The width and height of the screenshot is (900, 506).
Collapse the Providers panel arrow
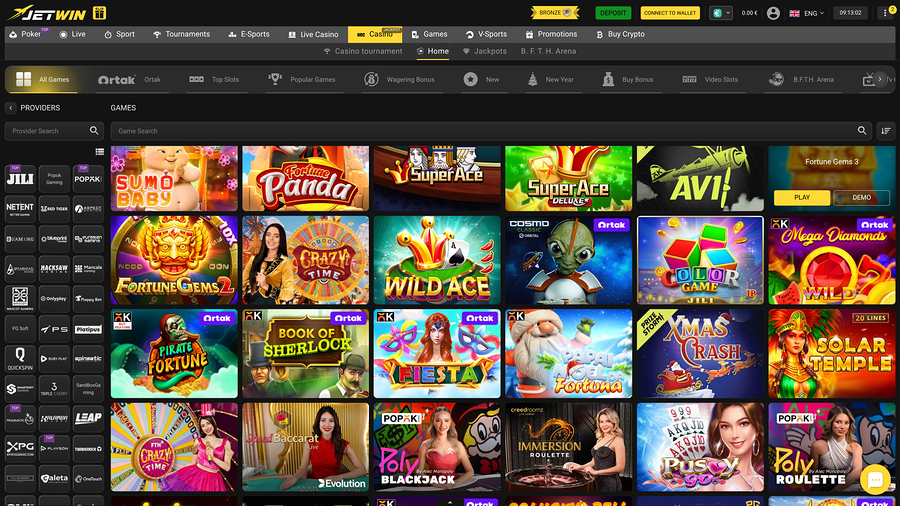click(11, 108)
